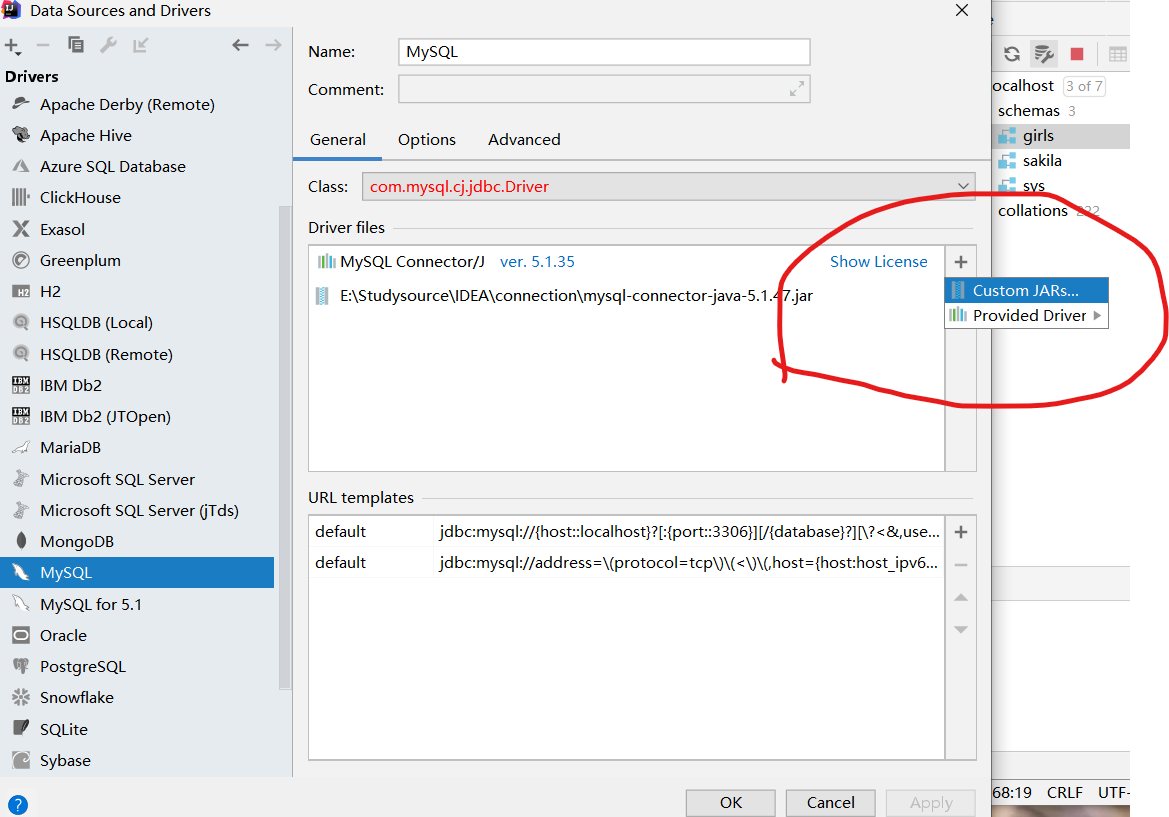Open help using the question mark icon
The width and height of the screenshot is (1169, 817).
[17, 804]
